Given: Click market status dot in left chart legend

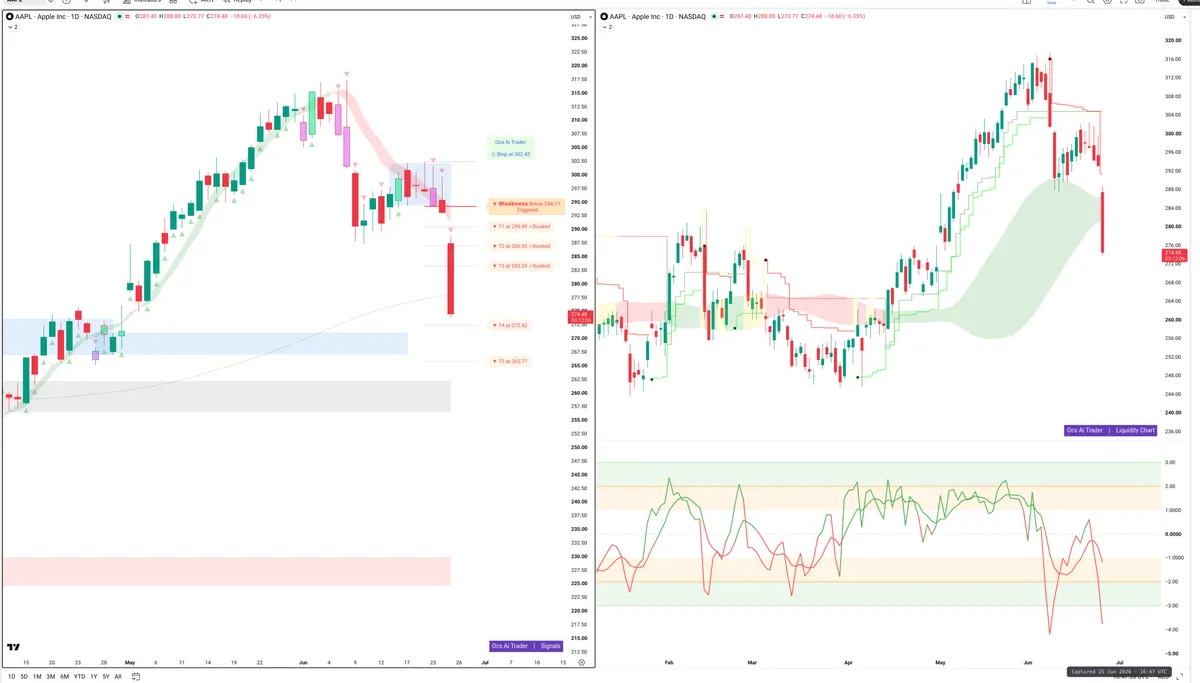Looking at the screenshot, I should [x=119, y=16].
